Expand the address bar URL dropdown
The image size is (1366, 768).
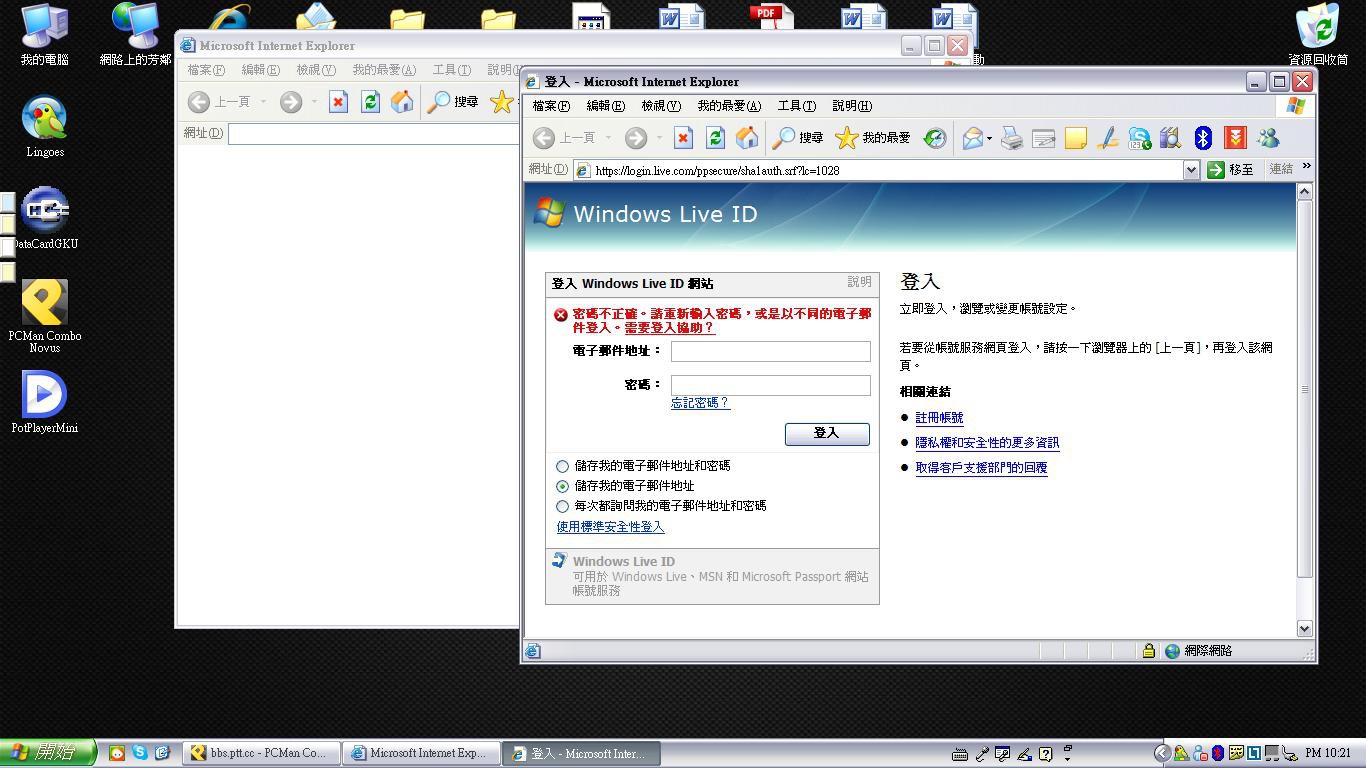[x=1191, y=170]
